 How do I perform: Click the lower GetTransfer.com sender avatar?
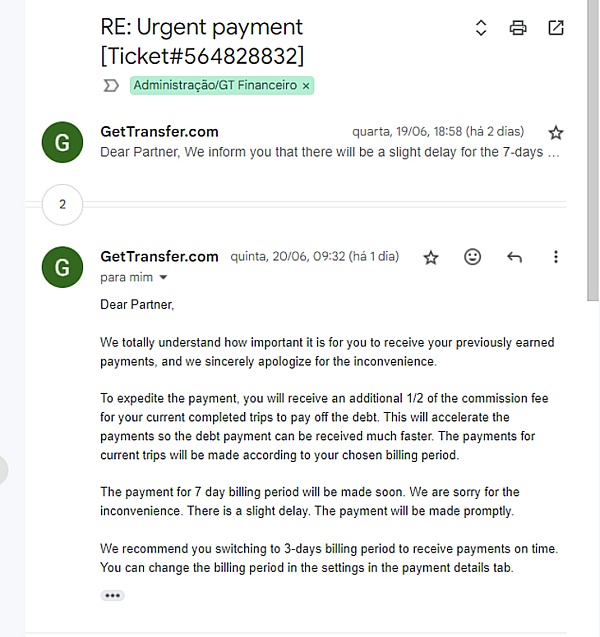tap(62, 266)
